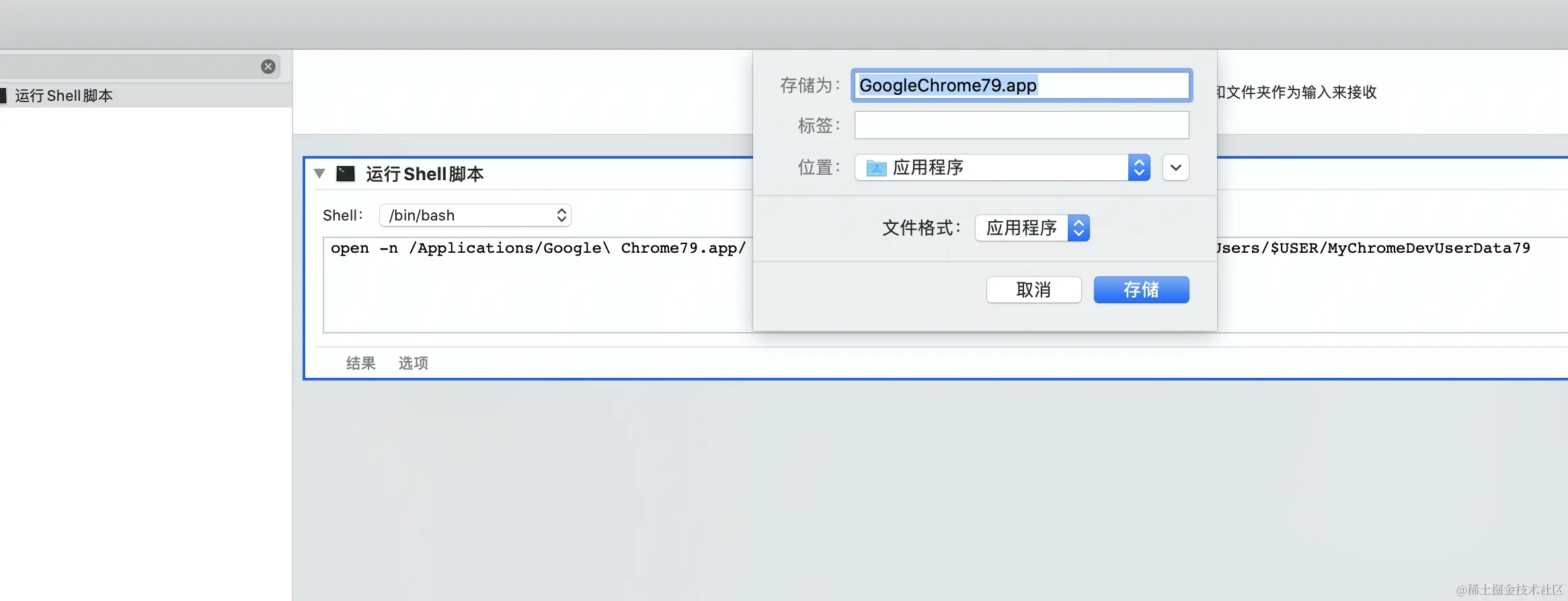Image resolution: width=1568 pixels, height=601 pixels.
Task: Switch to the 结果 tab
Action: coord(360,363)
